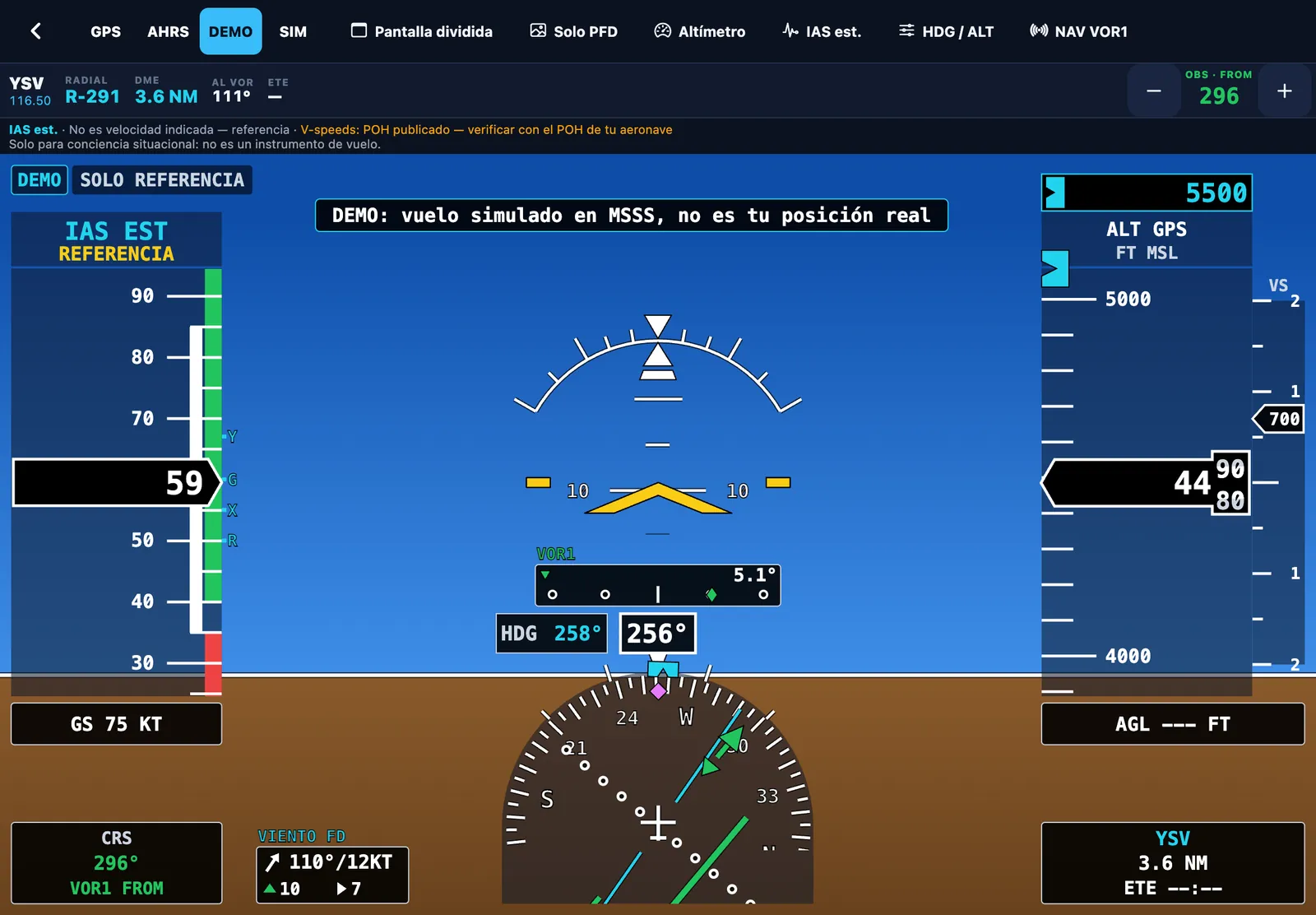The image size is (1316, 915).
Task: Click the OBS 296 value
Action: coord(1219,95)
